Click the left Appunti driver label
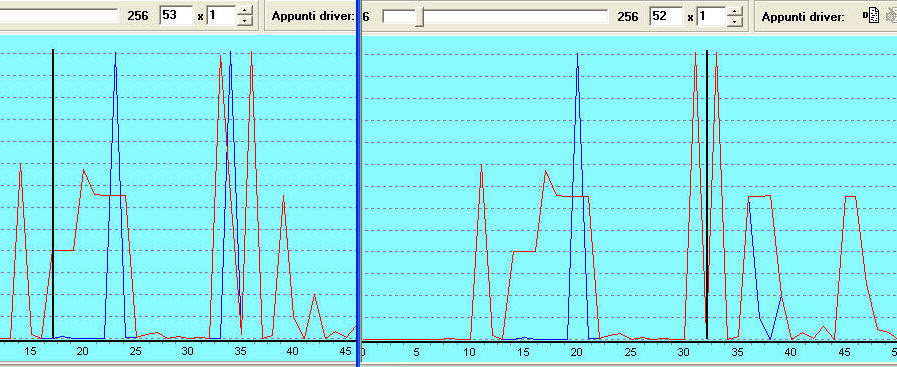Viewport: 897px width, 367px height. pyautogui.click(x=313, y=17)
